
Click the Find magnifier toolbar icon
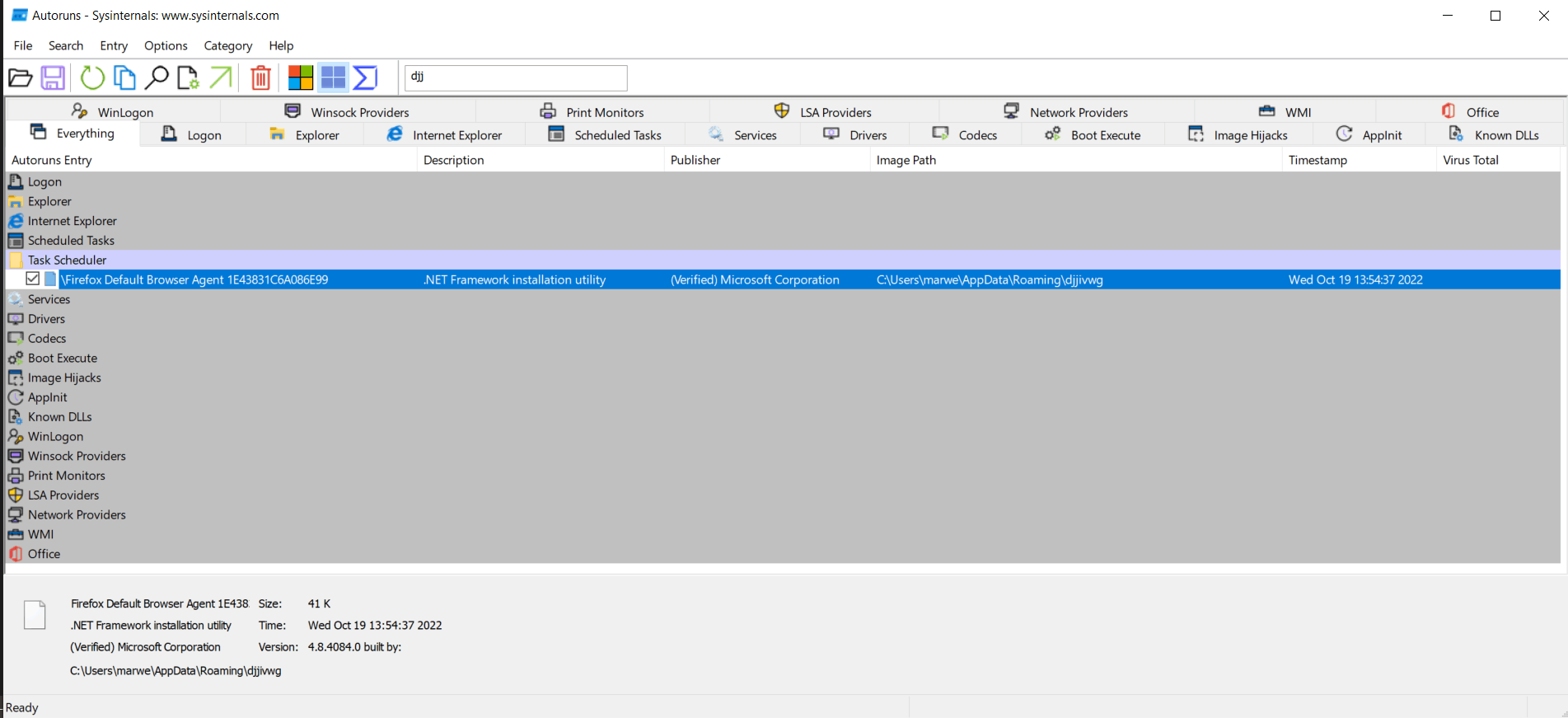click(x=157, y=78)
